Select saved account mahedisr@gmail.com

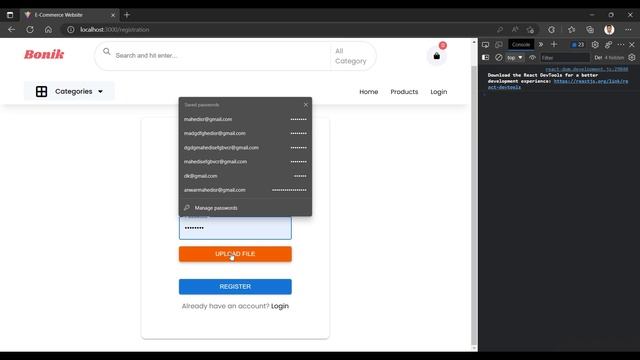[245, 119]
